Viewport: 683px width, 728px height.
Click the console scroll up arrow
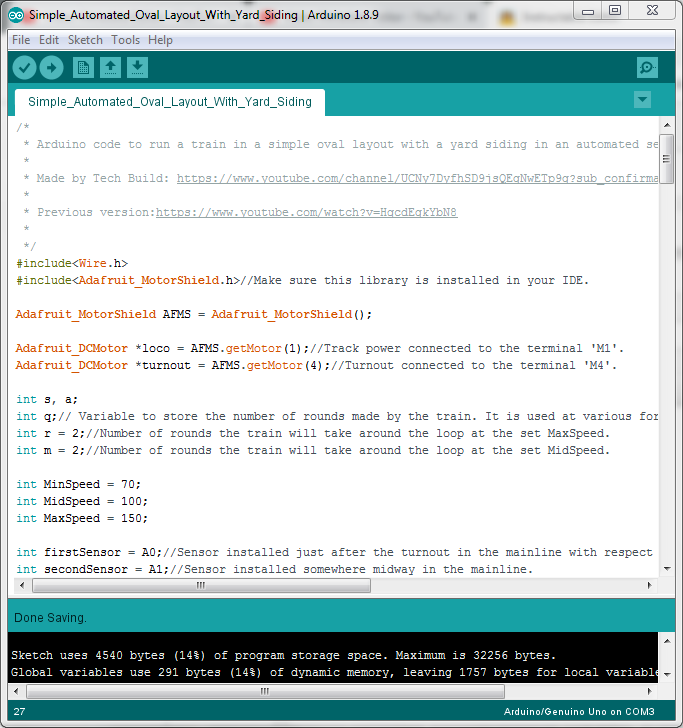coord(667,641)
